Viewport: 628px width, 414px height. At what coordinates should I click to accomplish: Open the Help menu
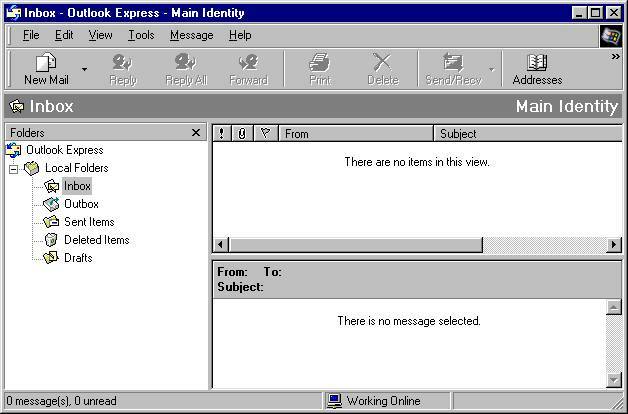pyautogui.click(x=240, y=35)
